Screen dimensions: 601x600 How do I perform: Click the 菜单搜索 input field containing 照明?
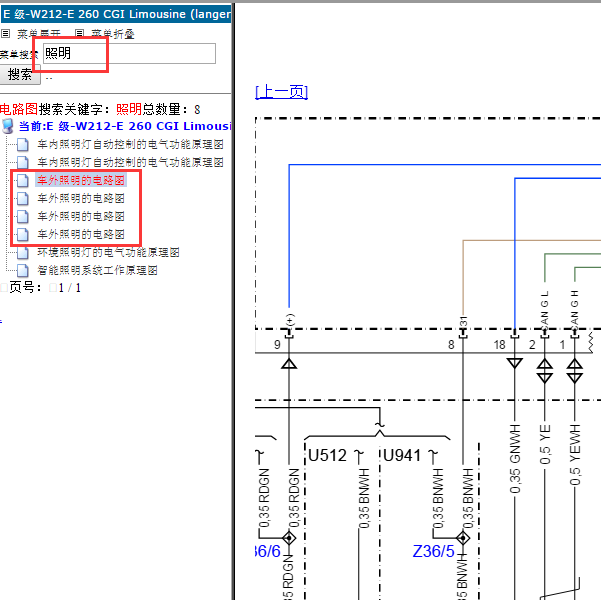click(x=129, y=53)
